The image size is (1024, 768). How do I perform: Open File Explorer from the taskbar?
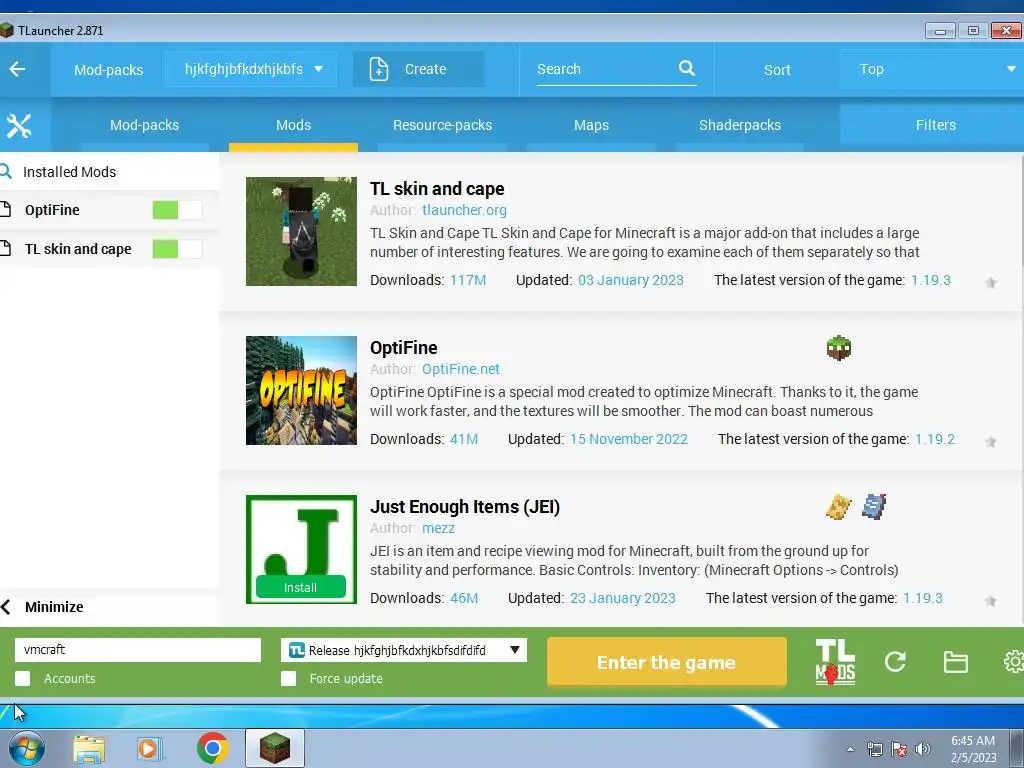pos(89,749)
